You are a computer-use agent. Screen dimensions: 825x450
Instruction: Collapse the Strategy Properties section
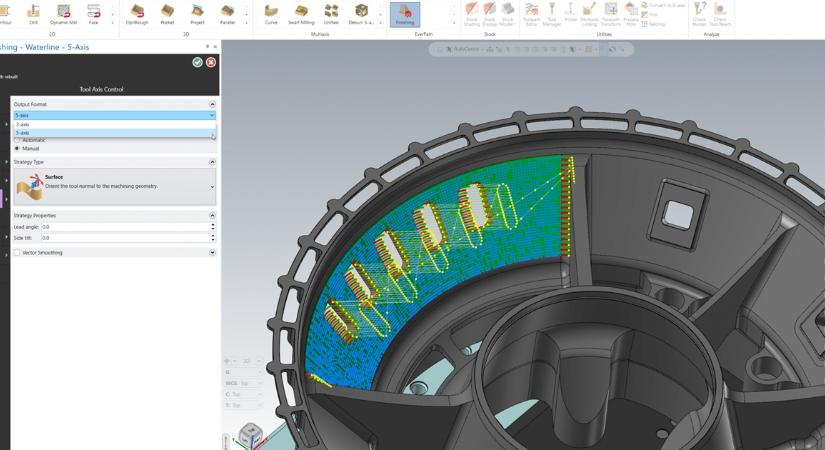point(212,215)
